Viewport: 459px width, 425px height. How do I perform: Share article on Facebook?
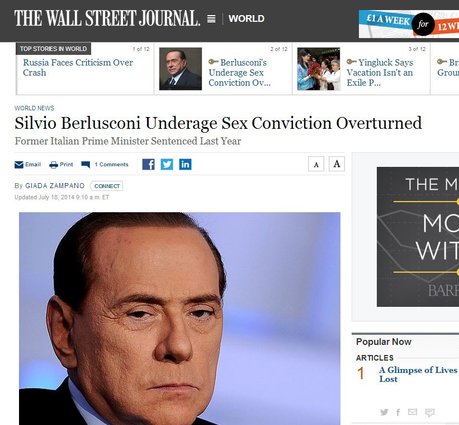[148, 164]
